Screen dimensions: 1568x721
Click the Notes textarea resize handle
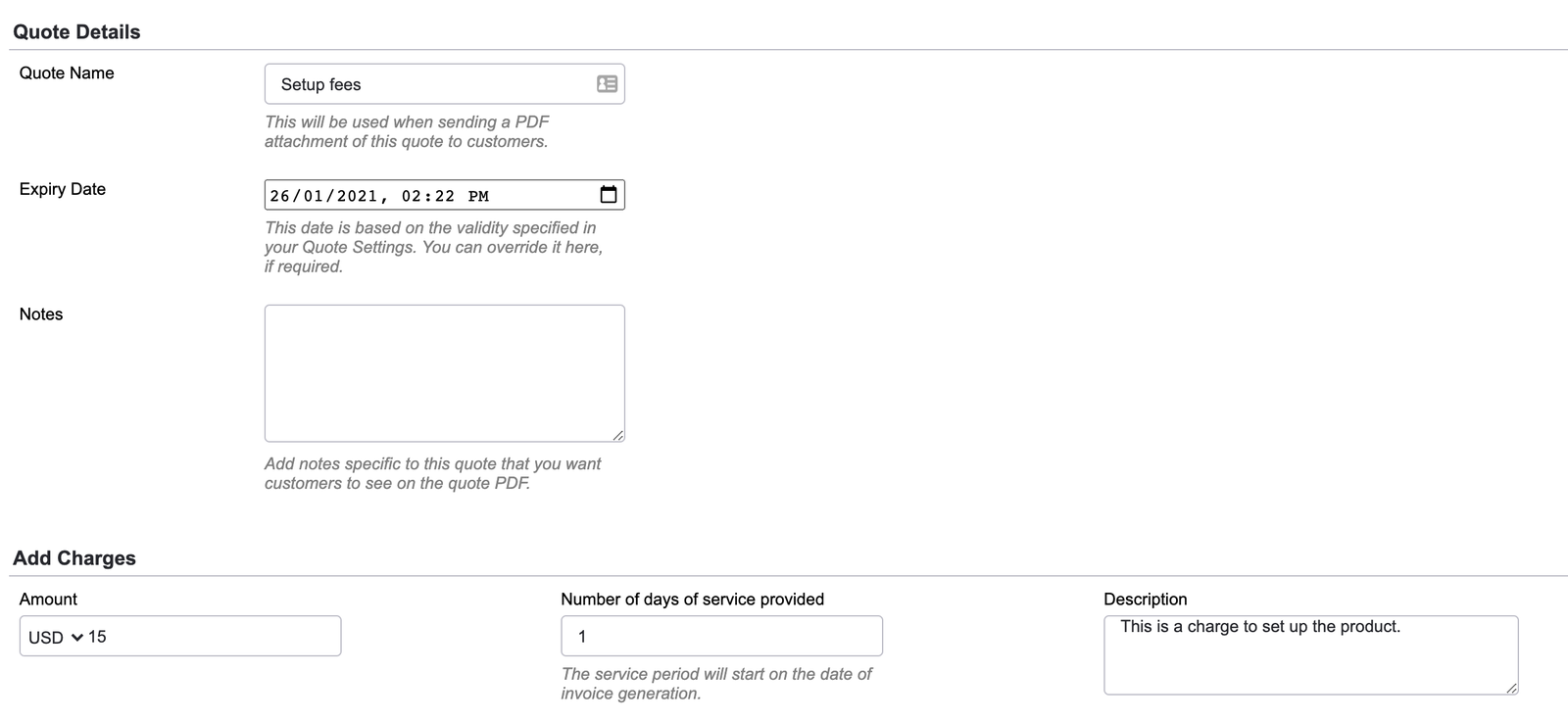[617, 435]
